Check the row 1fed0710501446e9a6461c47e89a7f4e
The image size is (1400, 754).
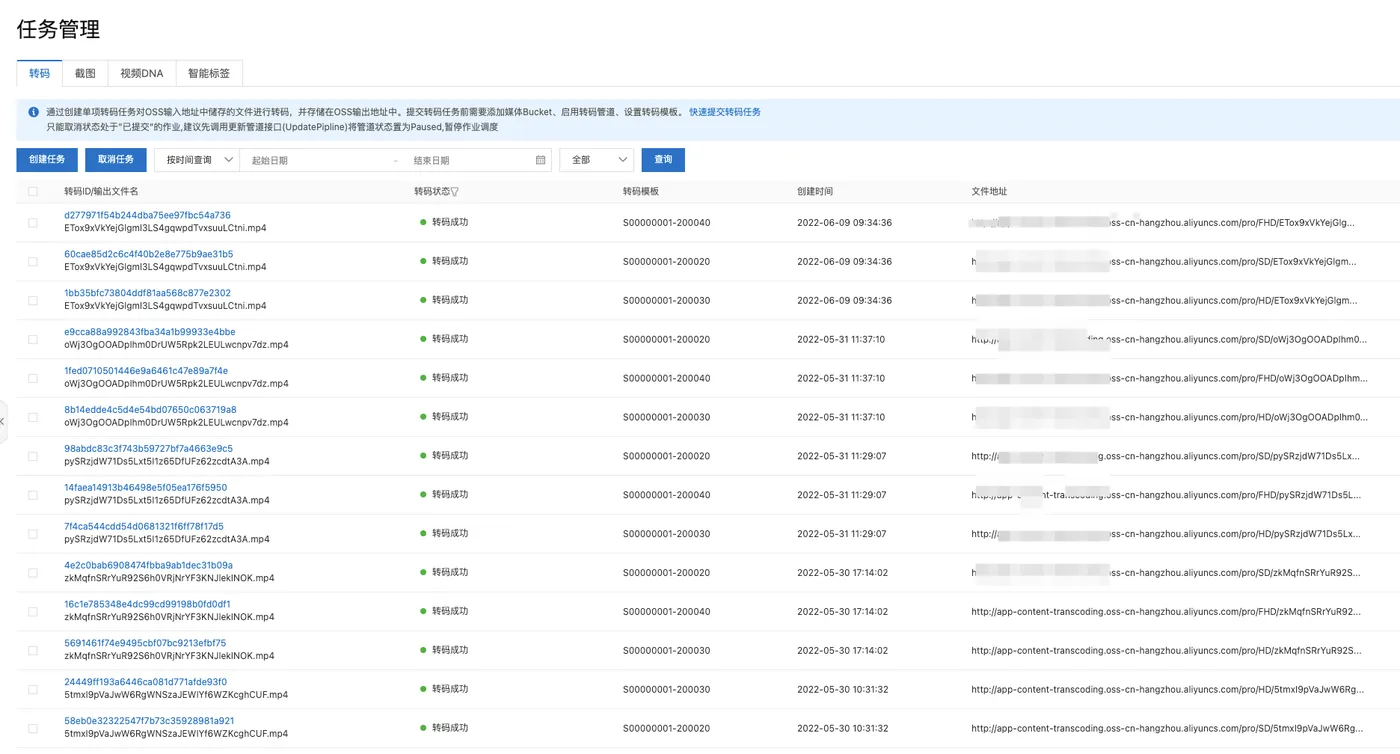(x=33, y=378)
